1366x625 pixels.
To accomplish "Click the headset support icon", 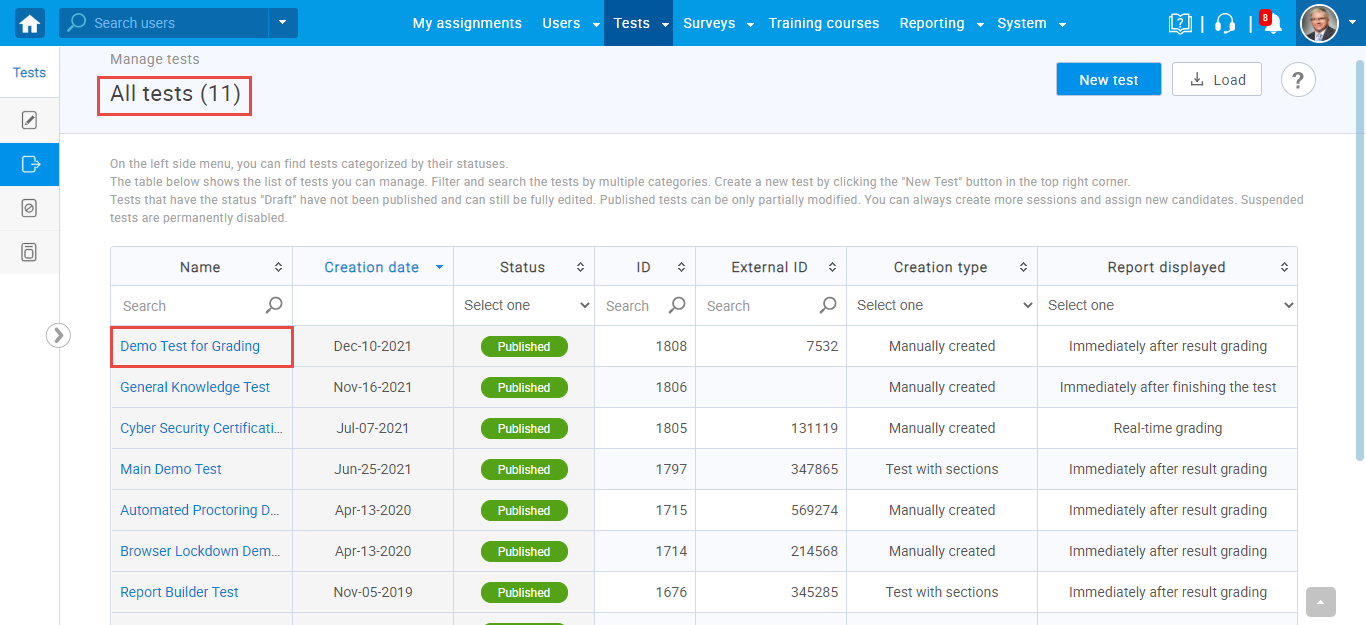I will pos(1225,23).
